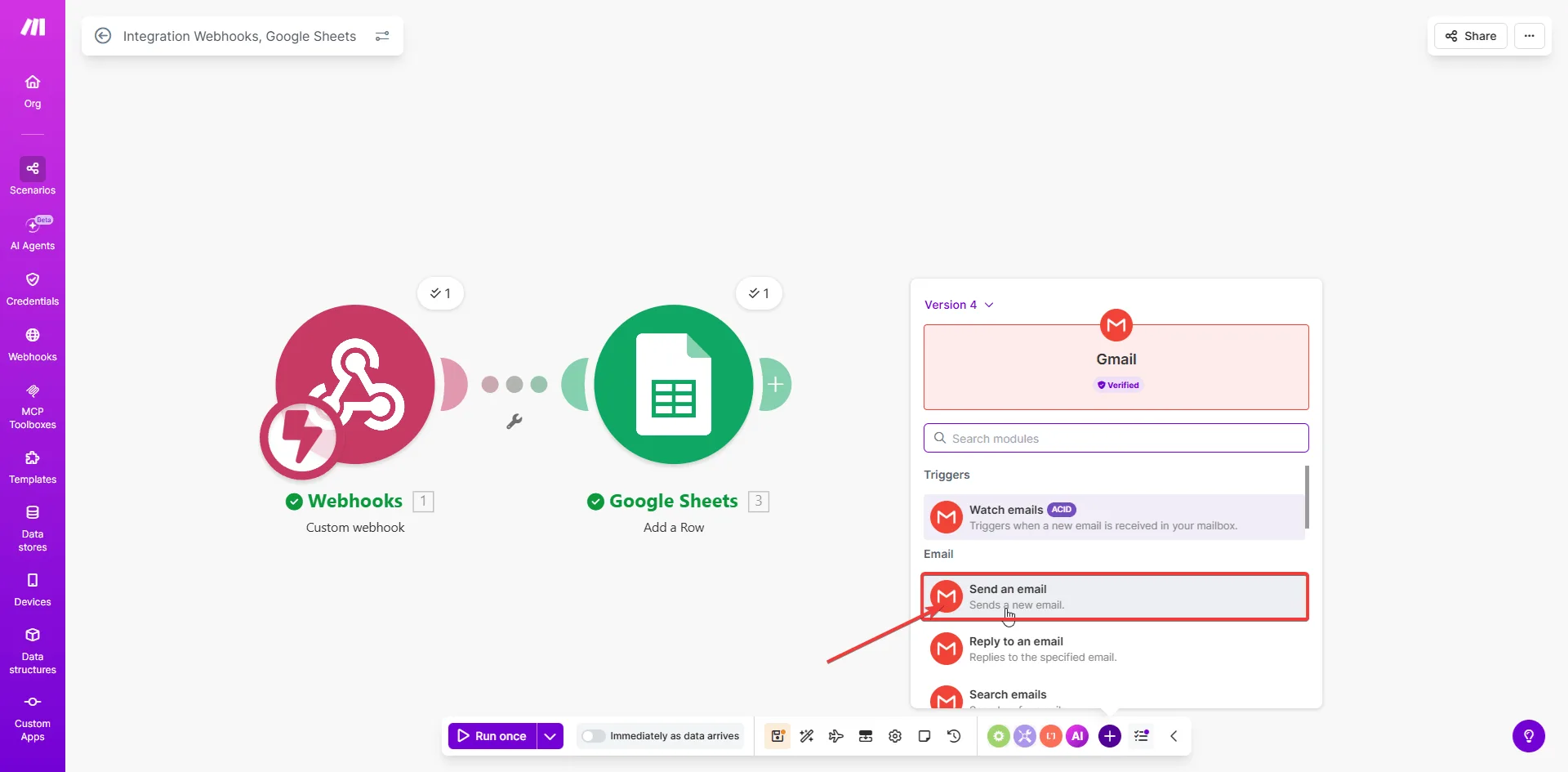1568x772 pixels.
Task: Open the Google Sheets operations bubble showing 1
Action: click(x=759, y=293)
